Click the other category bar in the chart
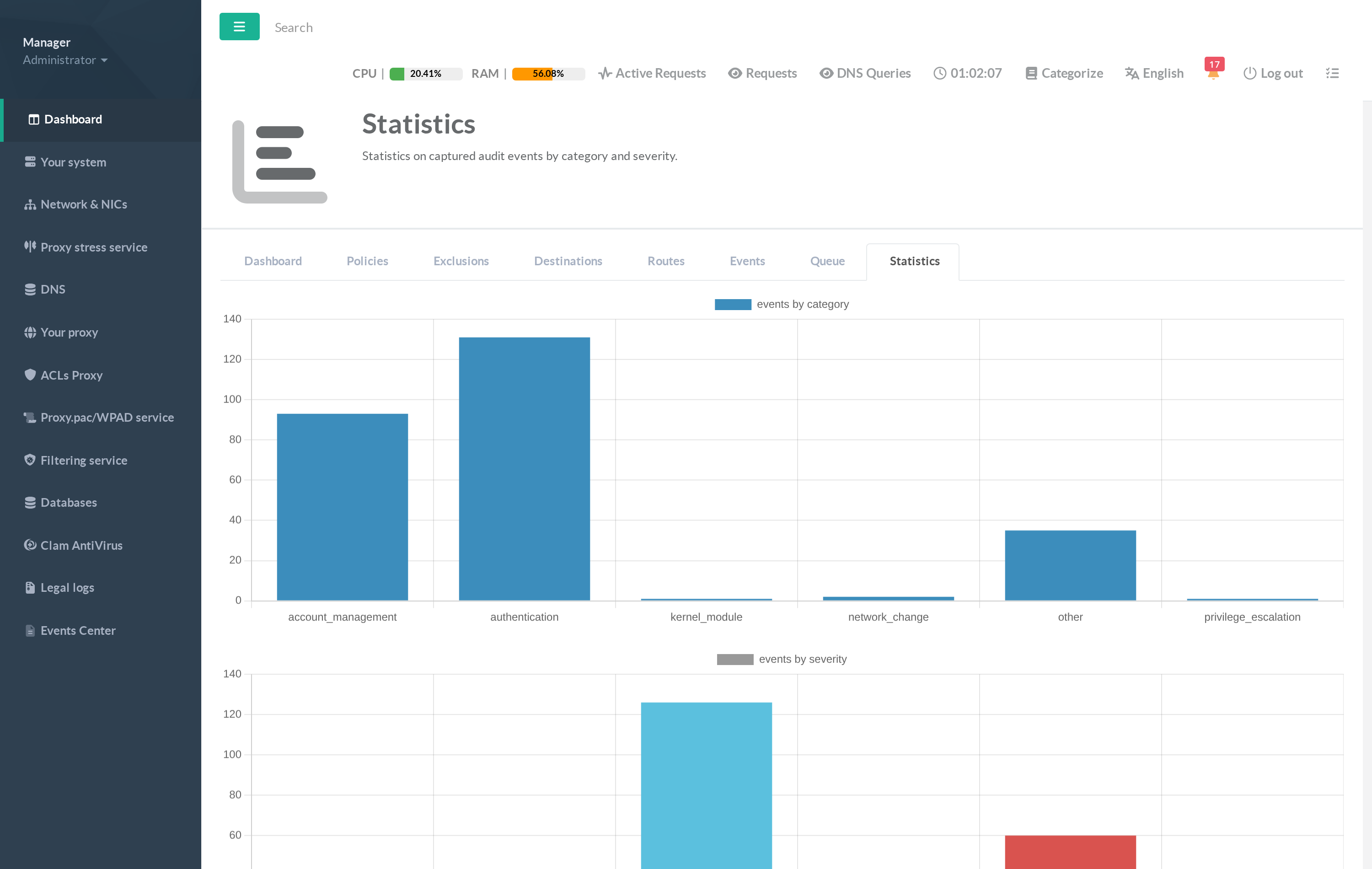Image resolution: width=1372 pixels, height=869 pixels. (x=1070, y=565)
